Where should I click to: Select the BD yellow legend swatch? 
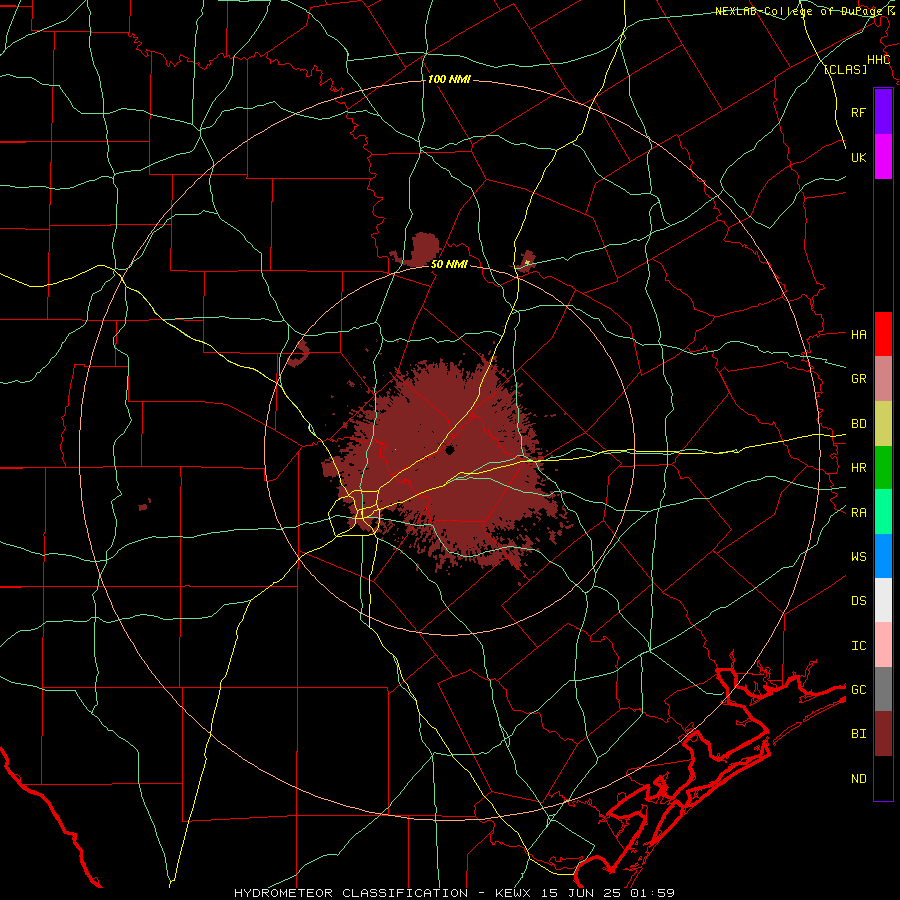(x=883, y=424)
